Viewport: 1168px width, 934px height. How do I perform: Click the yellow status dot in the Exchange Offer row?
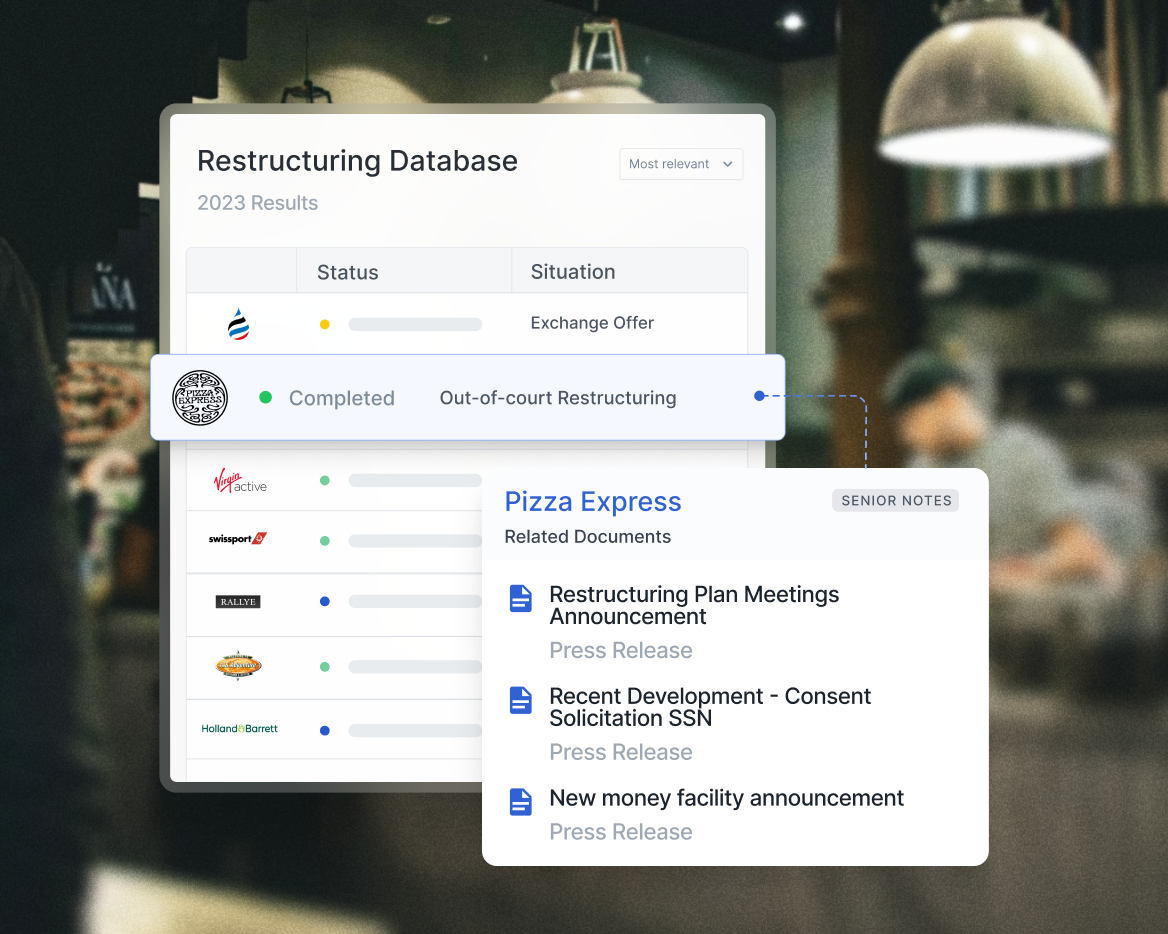325,324
